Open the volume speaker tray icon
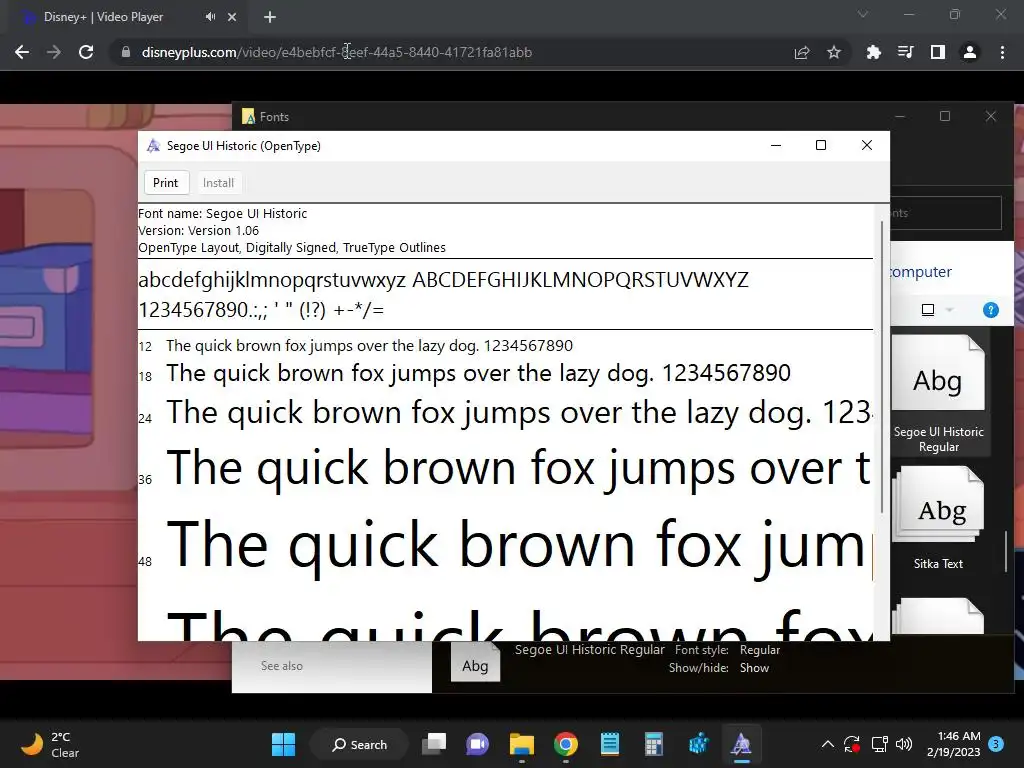Image resolution: width=1024 pixels, height=768 pixels. coord(904,744)
